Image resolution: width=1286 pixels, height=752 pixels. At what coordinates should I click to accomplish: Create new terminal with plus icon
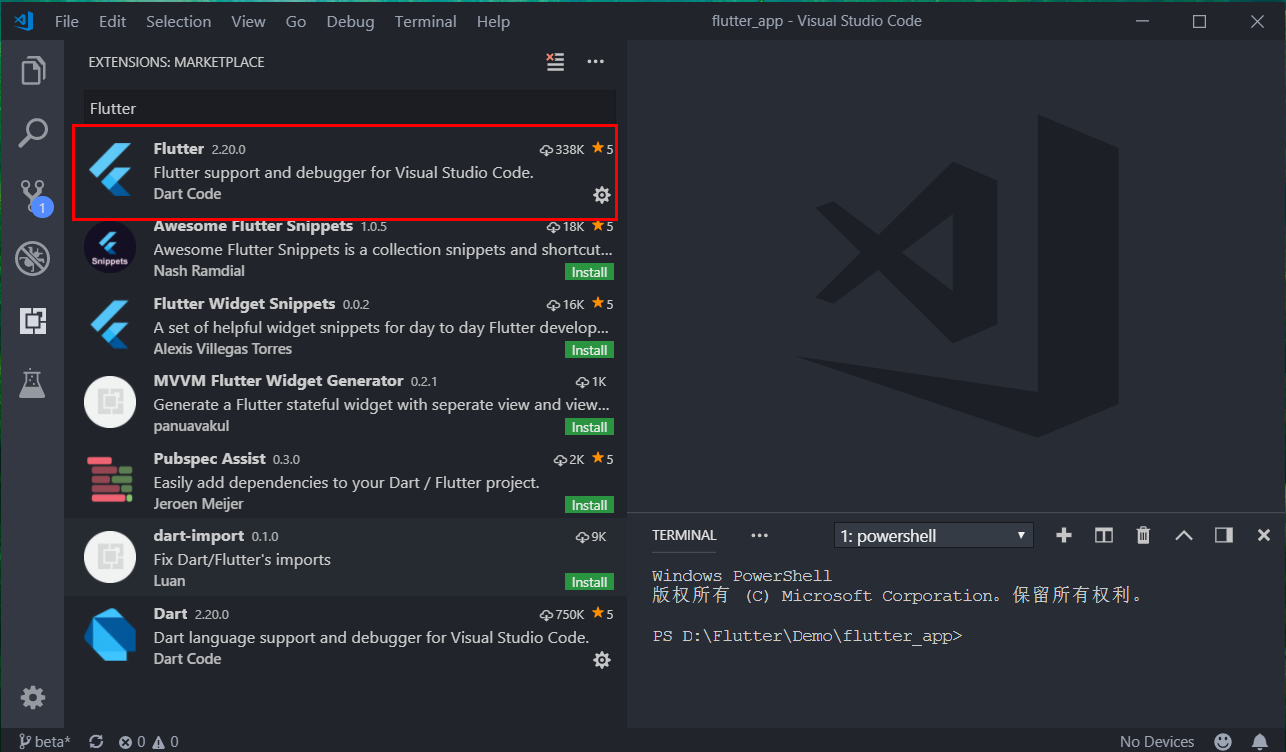pyautogui.click(x=1064, y=535)
